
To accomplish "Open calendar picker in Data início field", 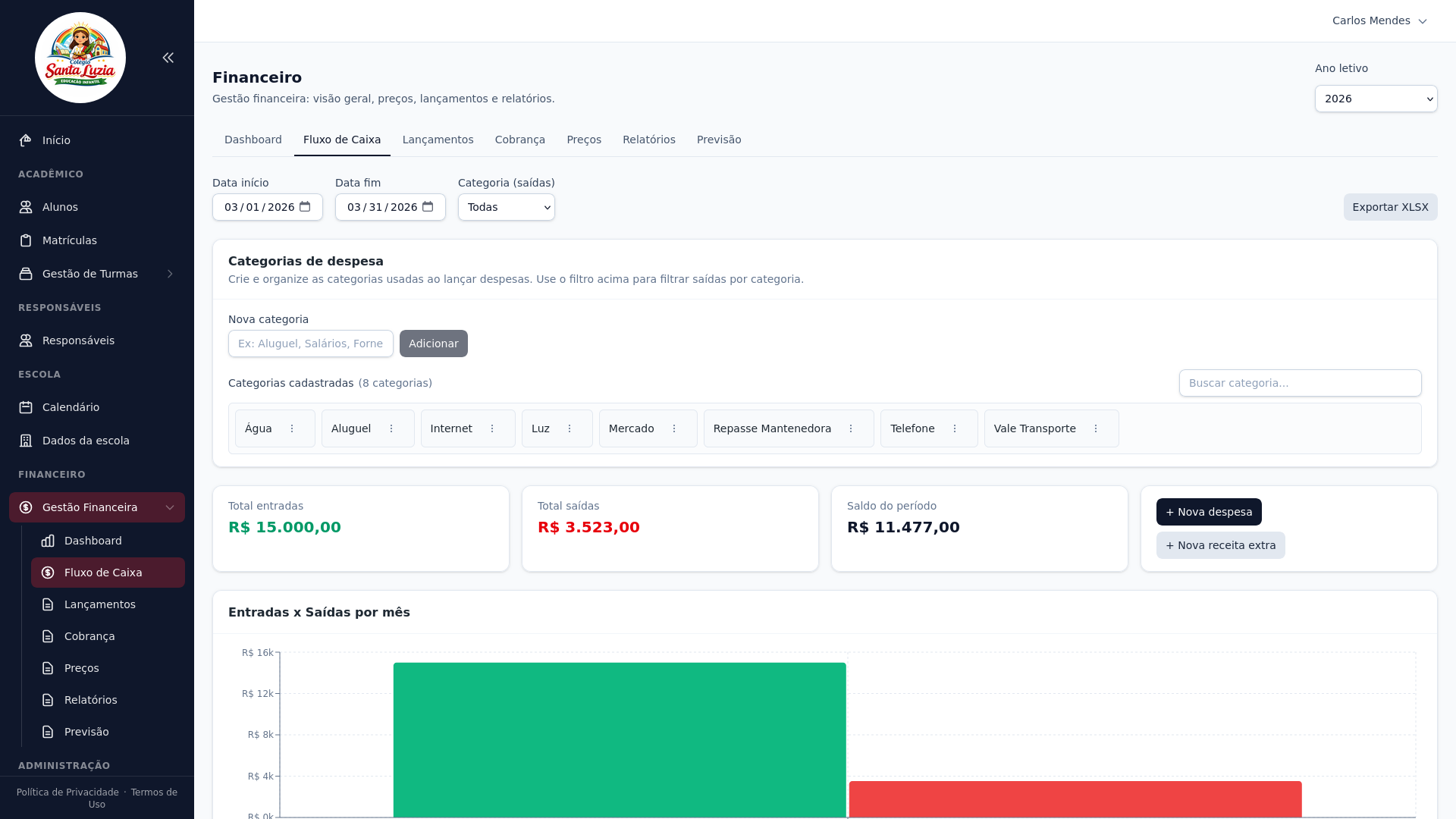I will [305, 206].
